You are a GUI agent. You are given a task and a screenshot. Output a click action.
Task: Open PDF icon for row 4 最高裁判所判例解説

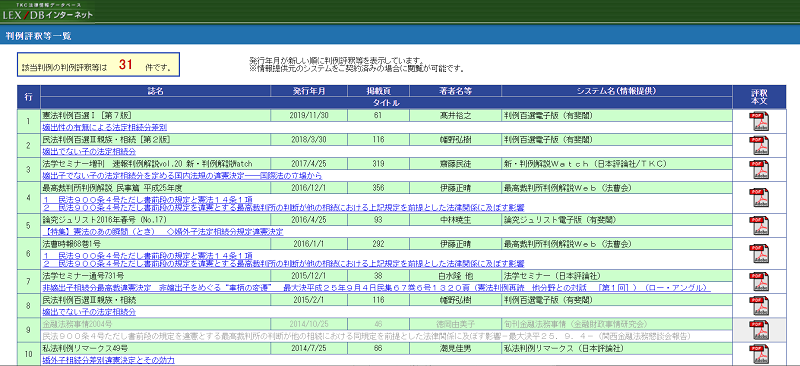coord(759,198)
